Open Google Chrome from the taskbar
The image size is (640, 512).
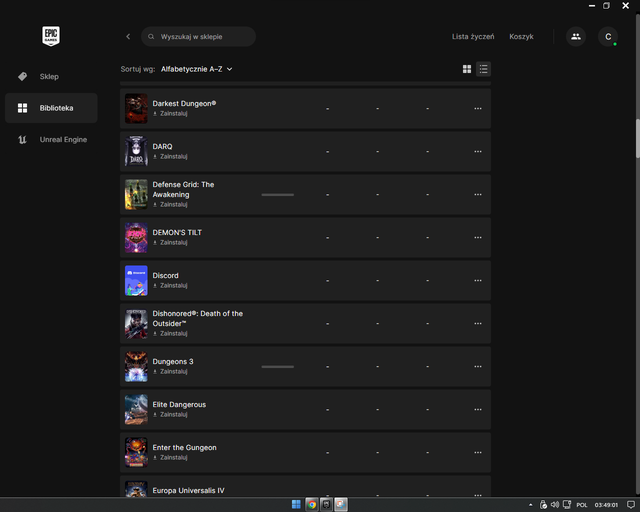pyautogui.click(x=312, y=505)
